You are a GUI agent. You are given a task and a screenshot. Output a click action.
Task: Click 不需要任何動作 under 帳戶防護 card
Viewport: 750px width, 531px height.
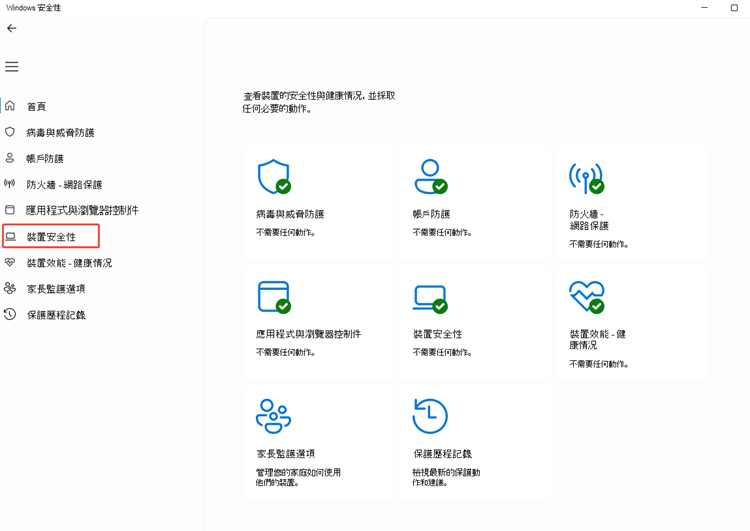tap(442, 232)
